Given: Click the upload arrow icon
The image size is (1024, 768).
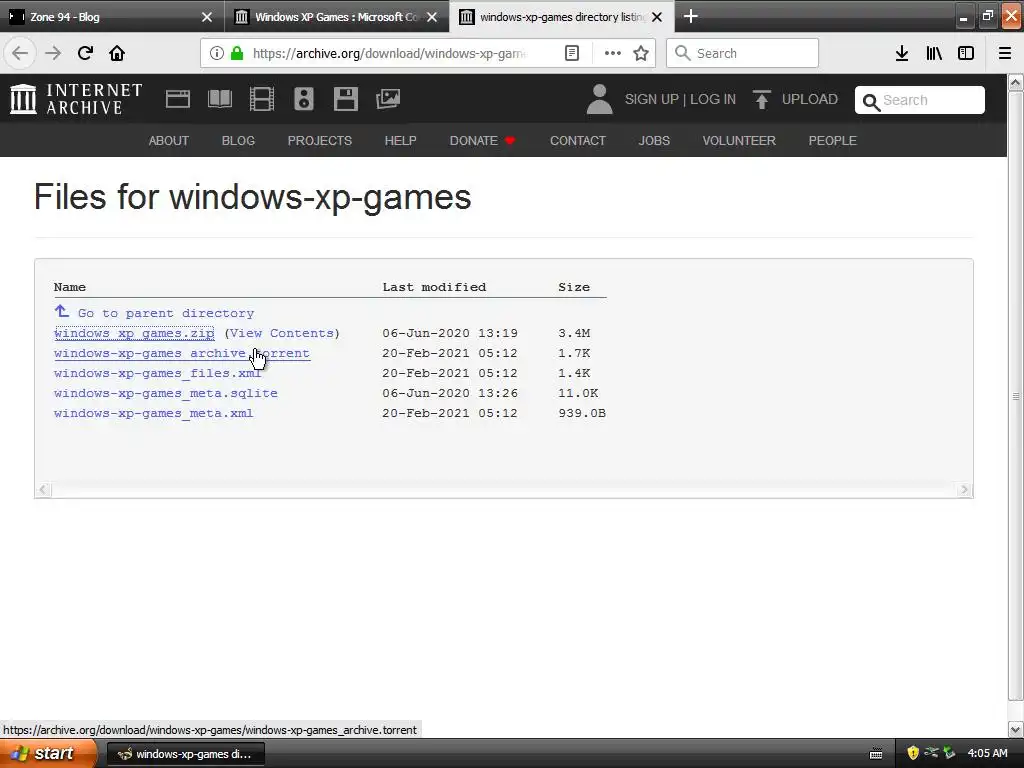Looking at the screenshot, I should click(x=761, y=99).
